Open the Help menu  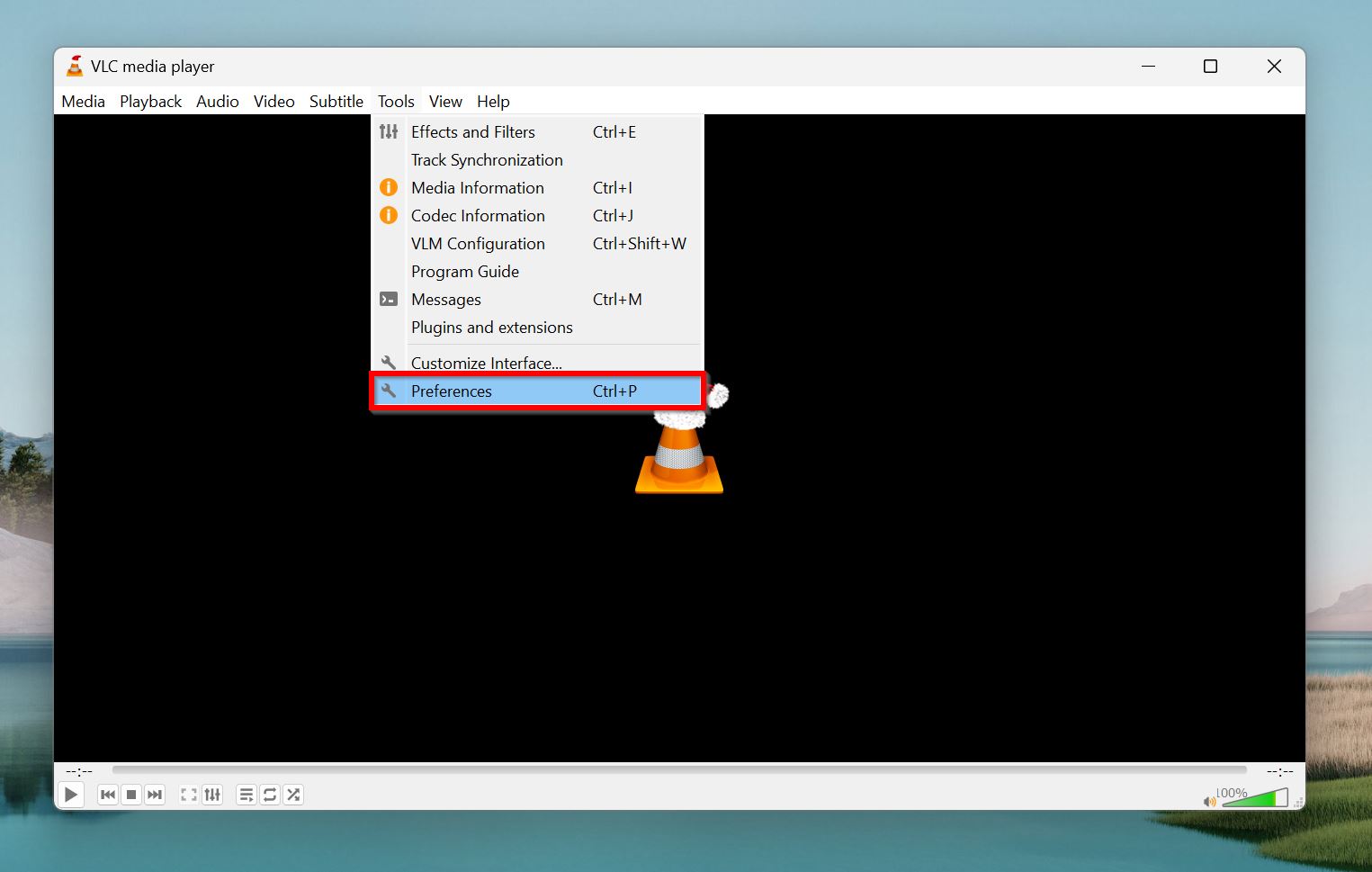[x=493, y=102]
